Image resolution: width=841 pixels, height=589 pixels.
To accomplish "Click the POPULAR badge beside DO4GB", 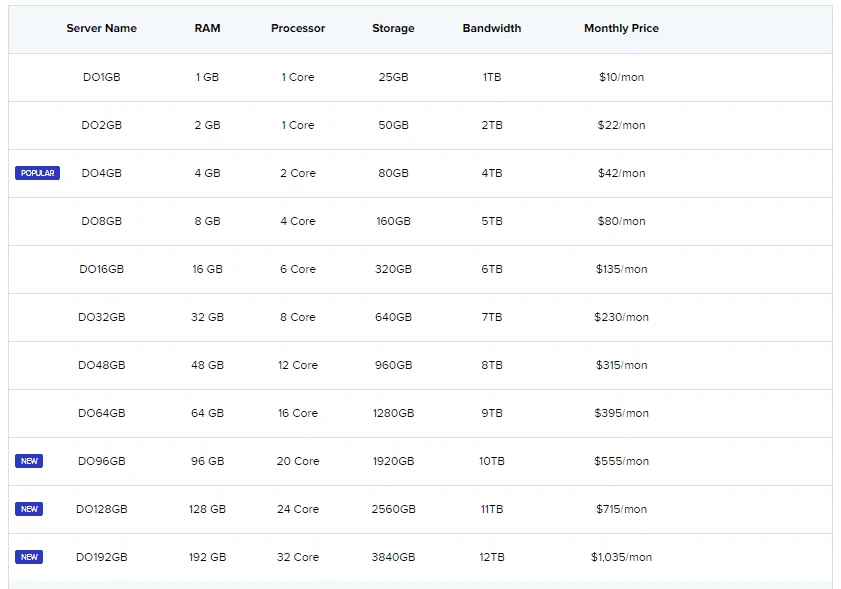I will click(37, 172).
